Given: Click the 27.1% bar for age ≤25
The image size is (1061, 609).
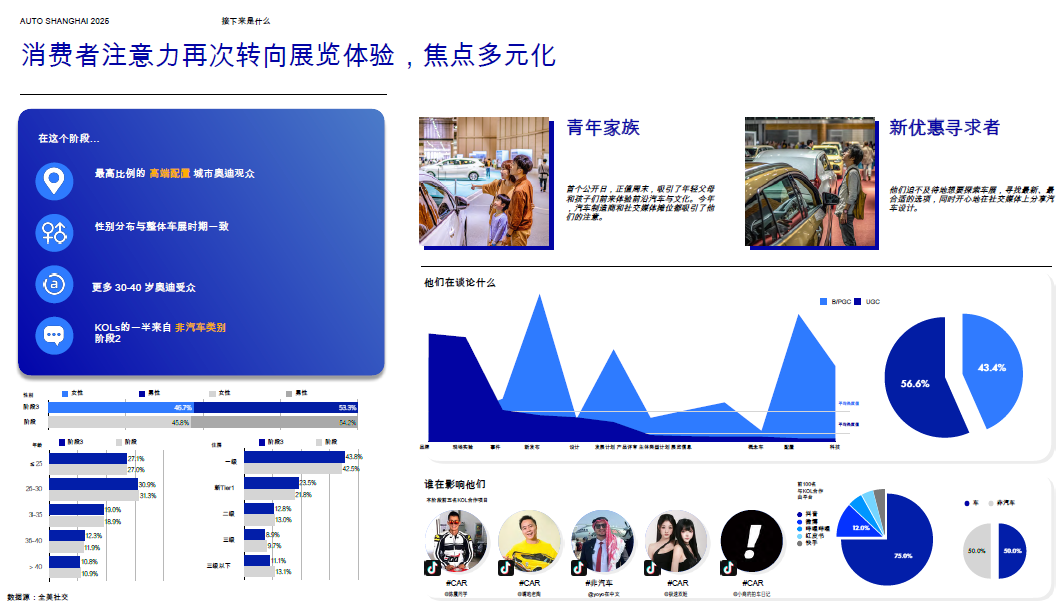Looking at the screenshot, I should (x=88, y=459).
